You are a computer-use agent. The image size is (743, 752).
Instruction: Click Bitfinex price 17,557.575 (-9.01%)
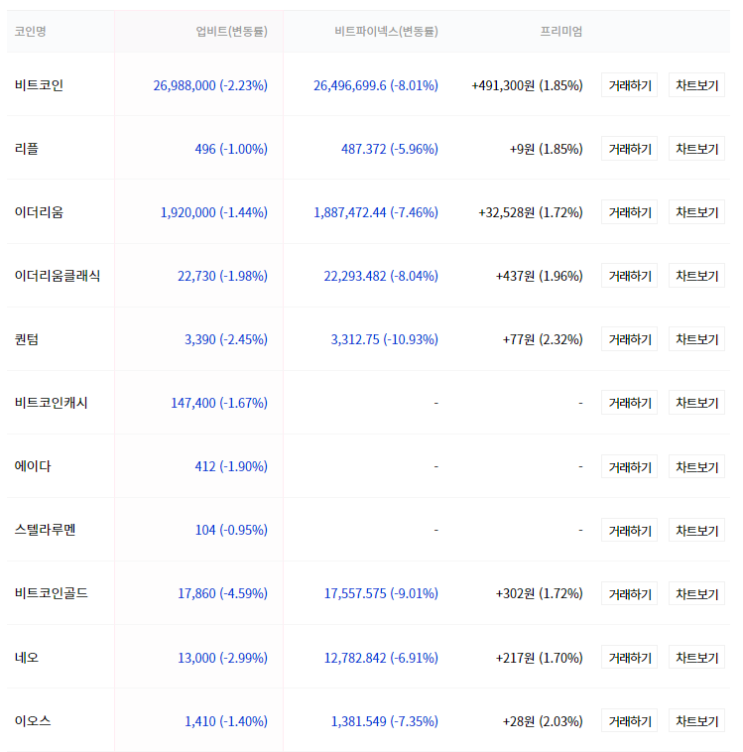[x=381, y=594]
